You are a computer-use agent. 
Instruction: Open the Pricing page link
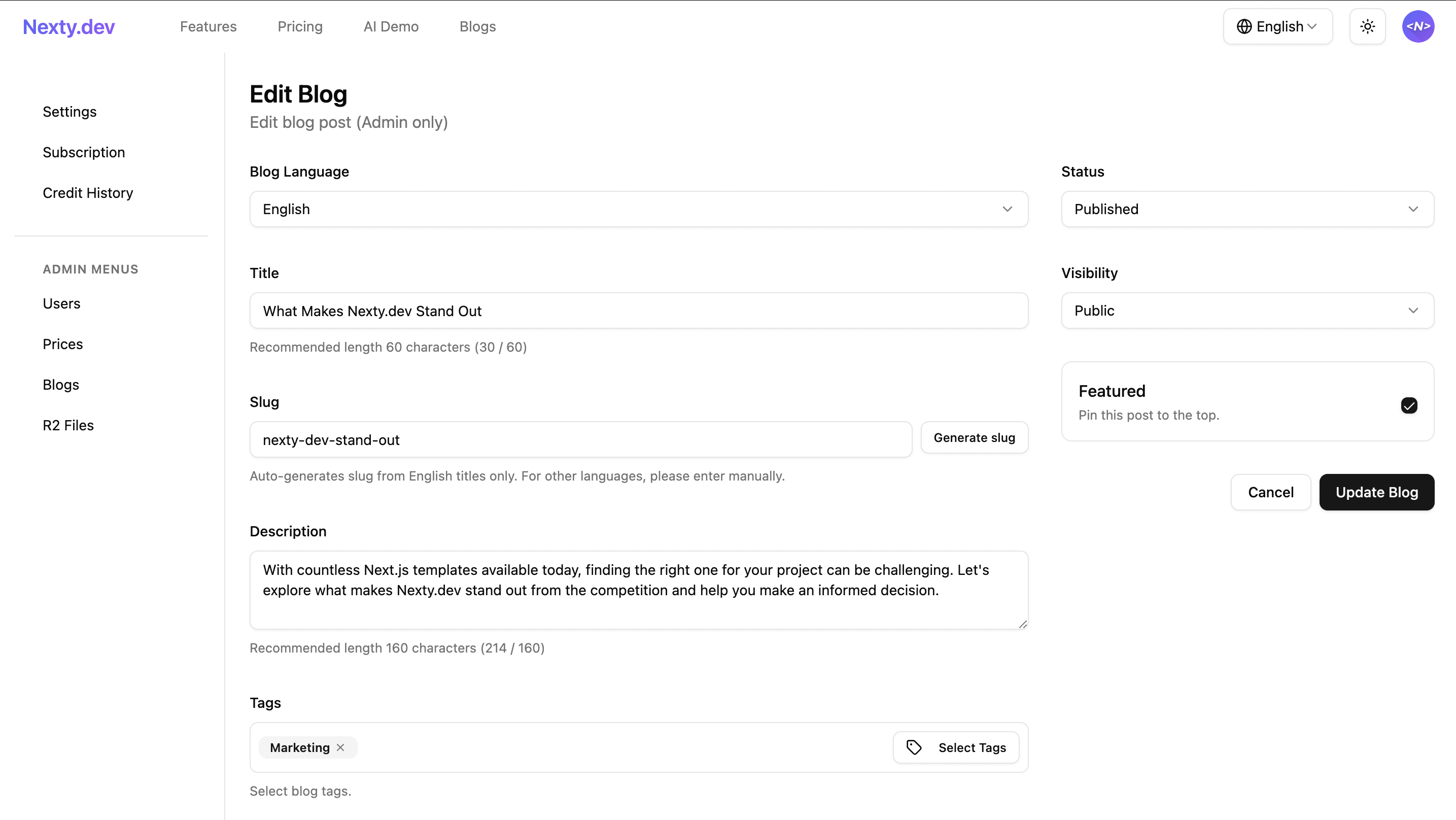[300, 26]
